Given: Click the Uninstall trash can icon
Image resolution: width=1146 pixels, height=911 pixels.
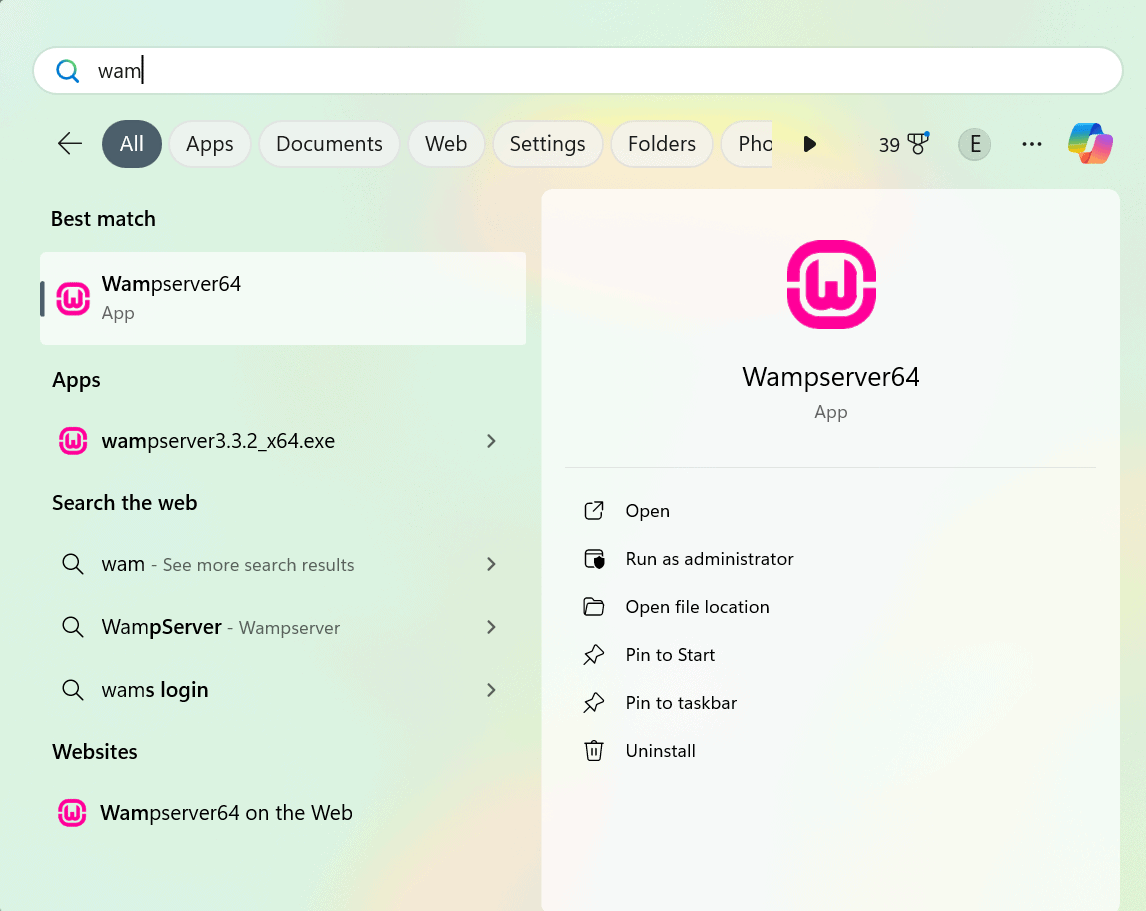Looking at the screenshot, I should pyautogui.click(x=594, y=750).
